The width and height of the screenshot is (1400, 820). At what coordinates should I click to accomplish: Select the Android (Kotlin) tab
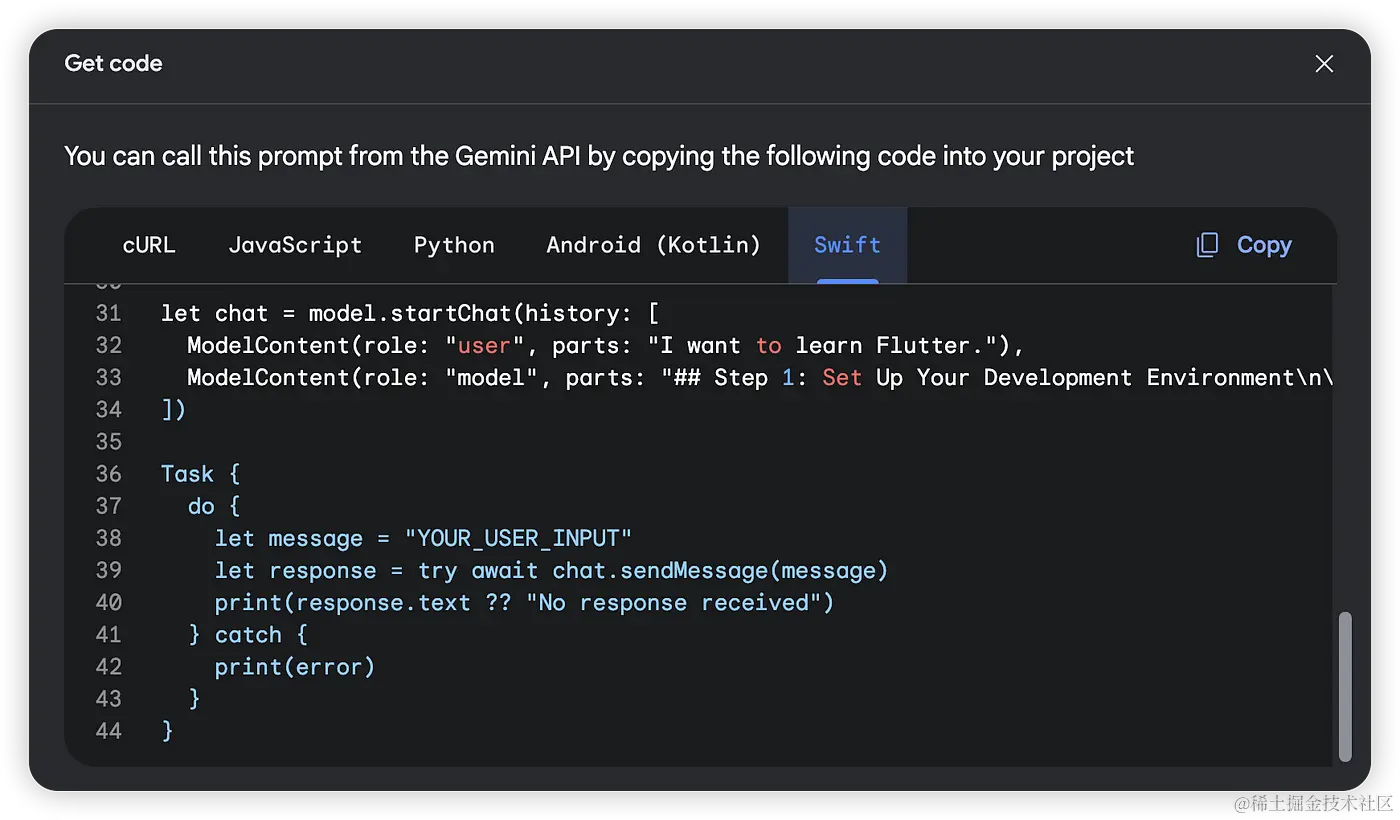tap(654, 245)
